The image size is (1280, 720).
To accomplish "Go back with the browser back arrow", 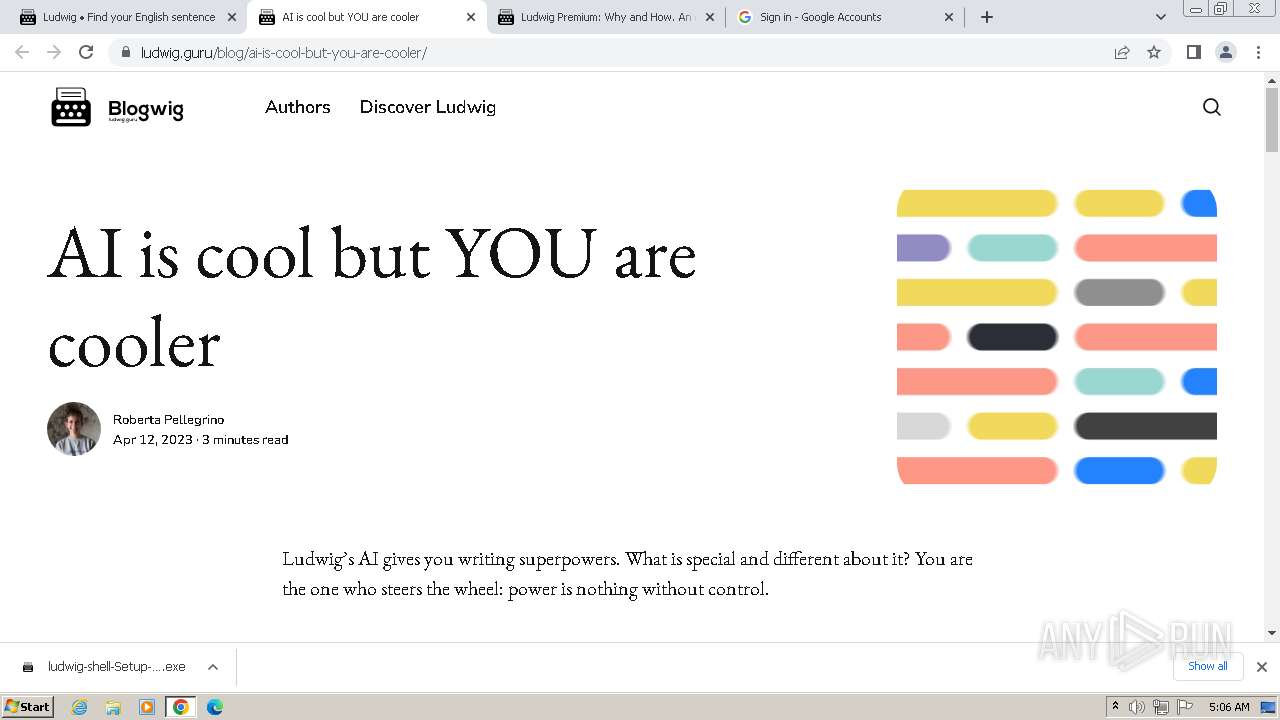I will 22,52.
